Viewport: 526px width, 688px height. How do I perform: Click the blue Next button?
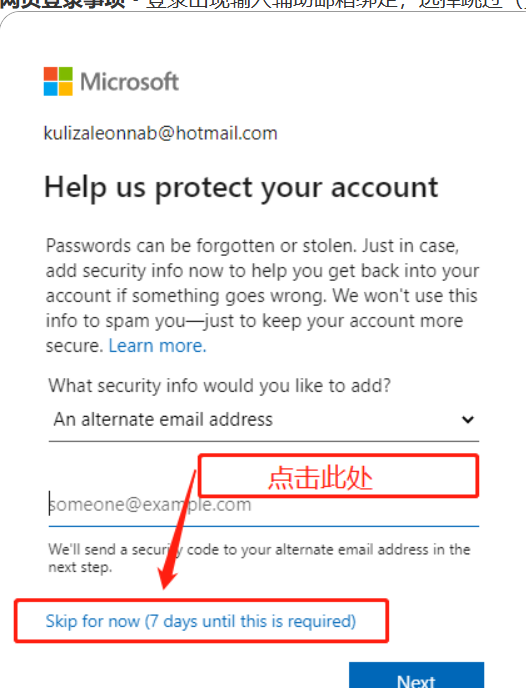pyautogui.click(x=416, y=675)
